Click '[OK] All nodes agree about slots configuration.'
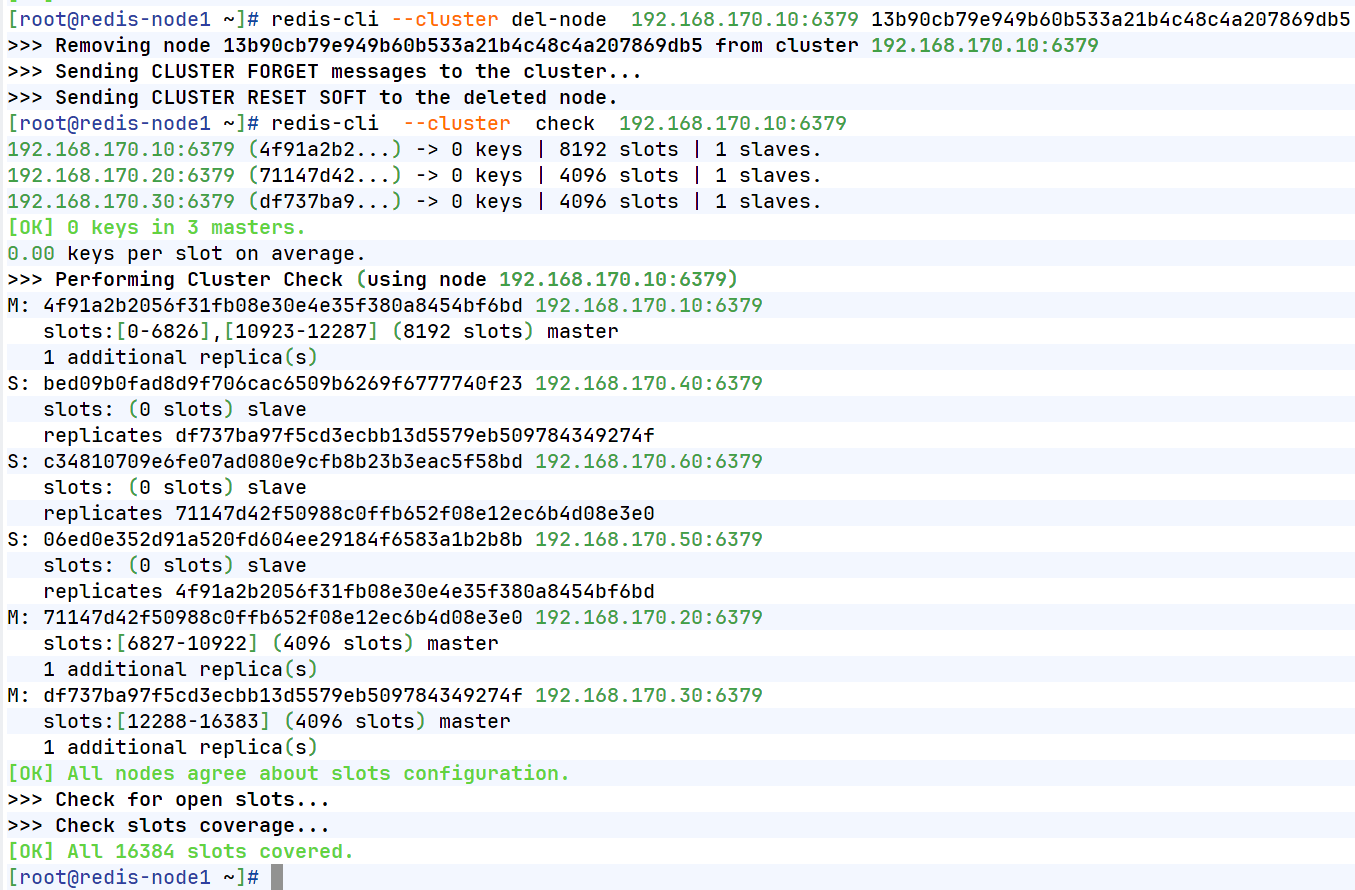Viewport: 1355px width, 890px height. click(288, 773)
